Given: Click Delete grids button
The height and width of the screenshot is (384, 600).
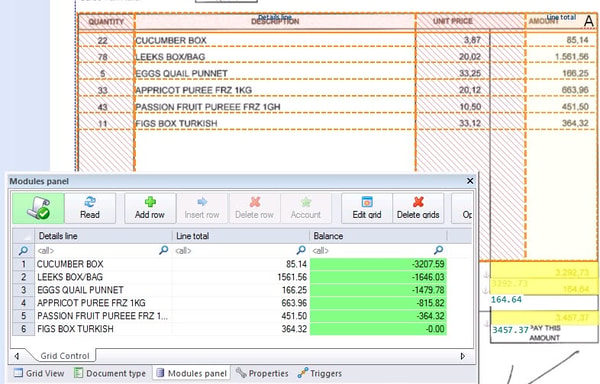Looking at the screenshot, I should click(418, 208).
